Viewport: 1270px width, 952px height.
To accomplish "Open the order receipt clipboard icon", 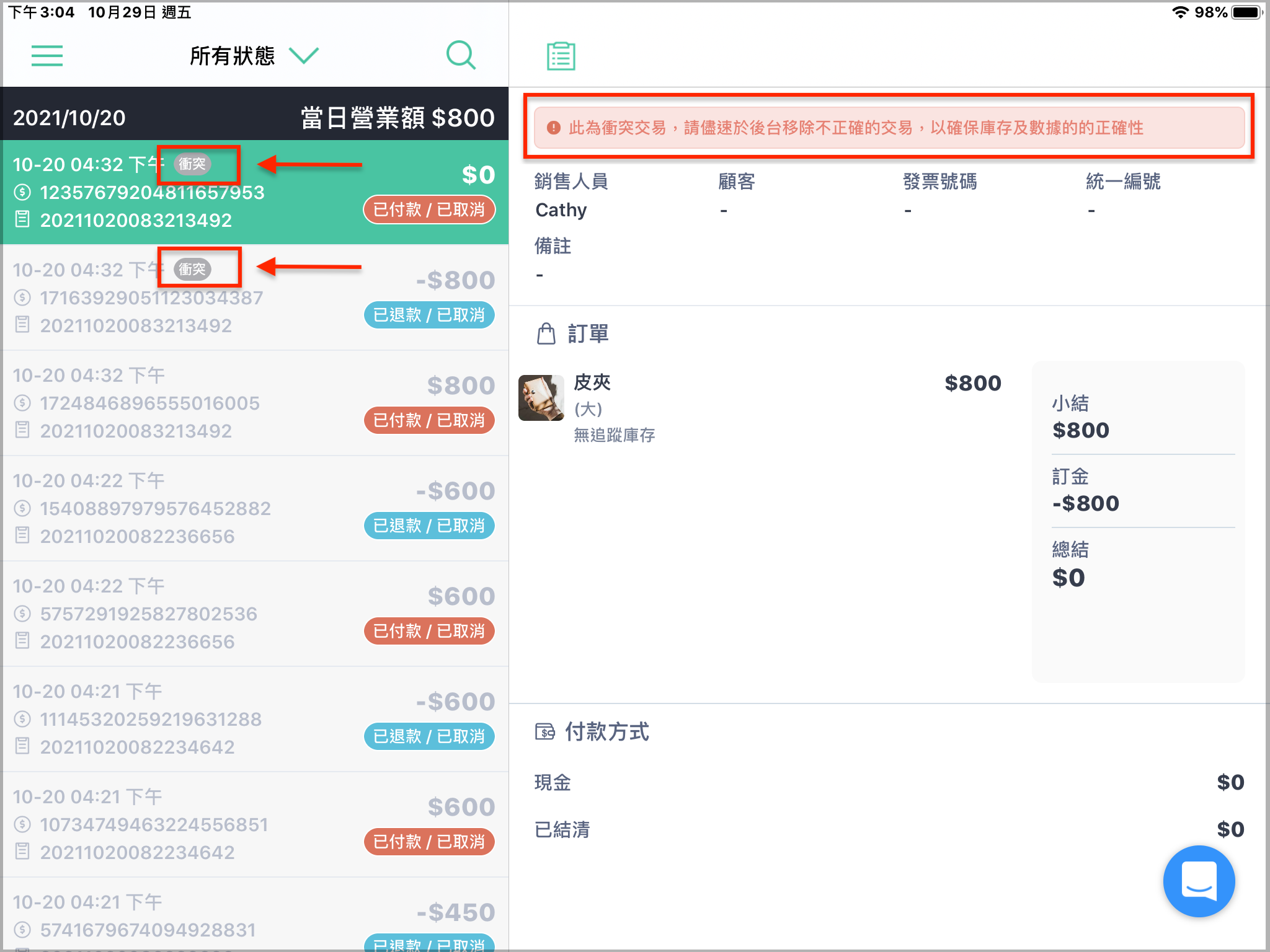I will [x=561, y=56].
